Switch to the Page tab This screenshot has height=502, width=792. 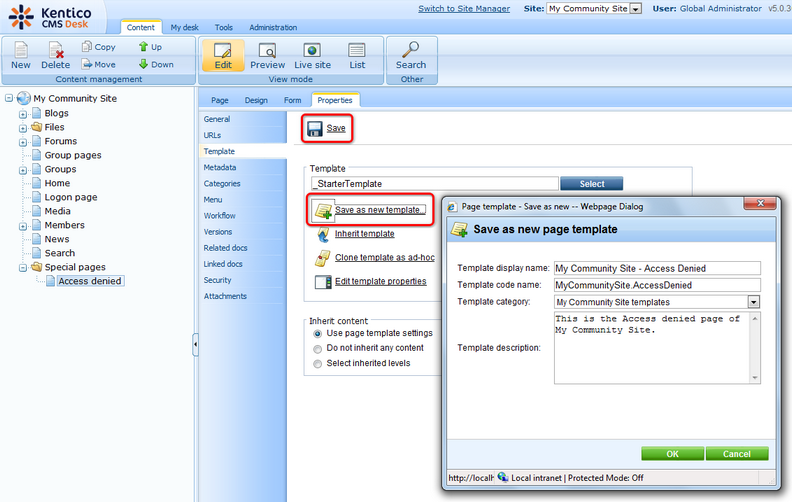pos(220,100)
